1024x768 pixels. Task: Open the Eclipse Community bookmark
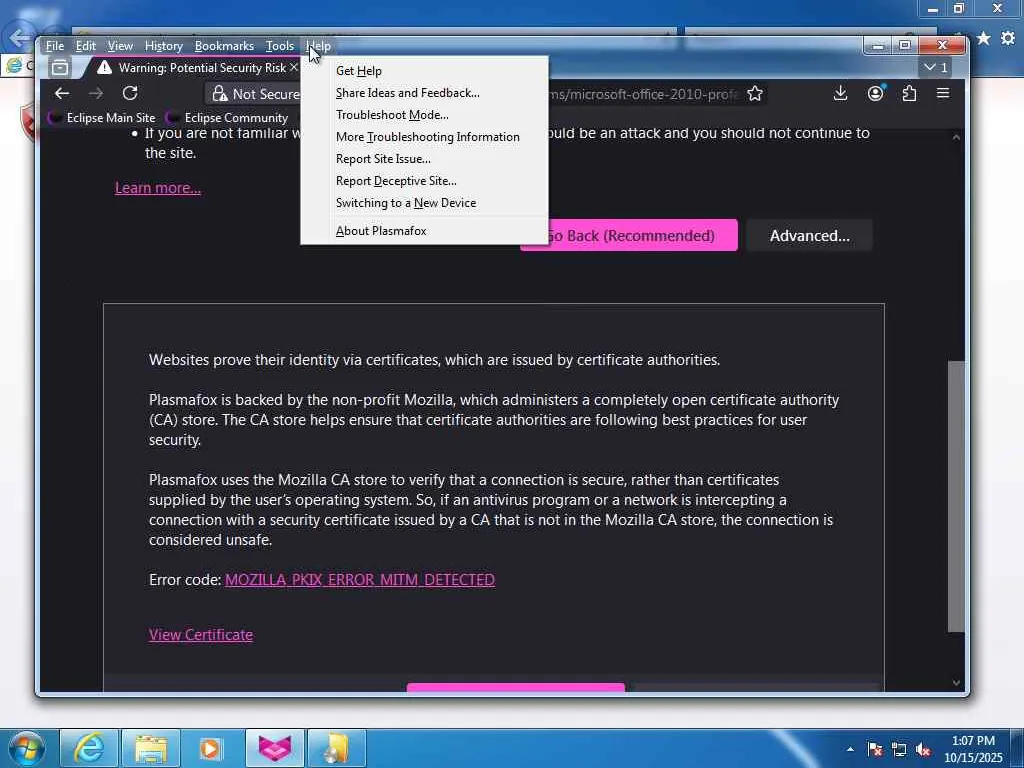pos(227,118)
